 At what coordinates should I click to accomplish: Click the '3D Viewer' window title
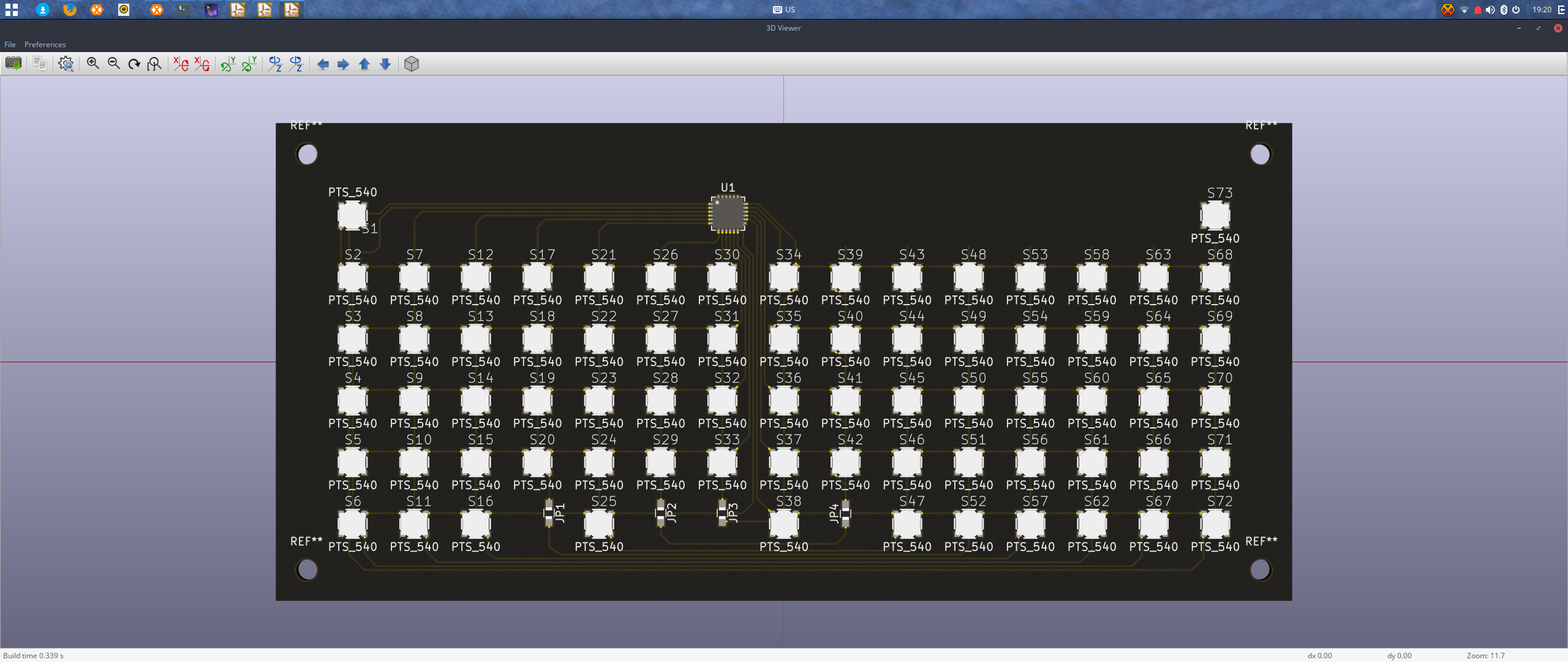tap(783, 28)
